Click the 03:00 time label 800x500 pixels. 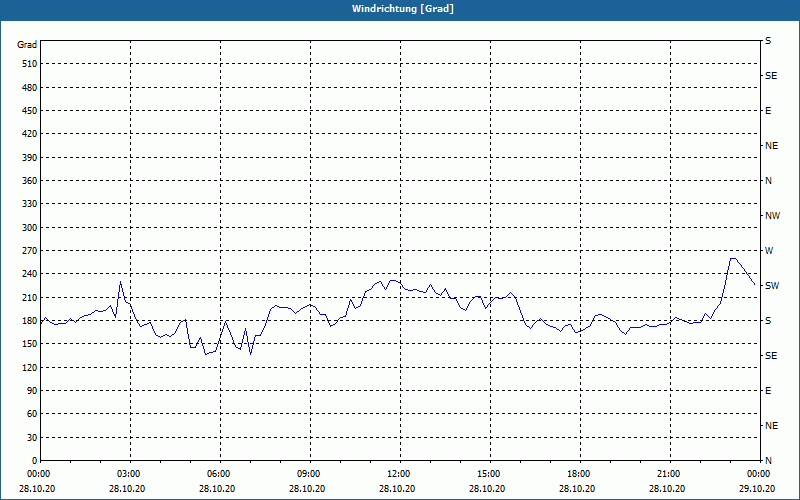coord(130,474)
